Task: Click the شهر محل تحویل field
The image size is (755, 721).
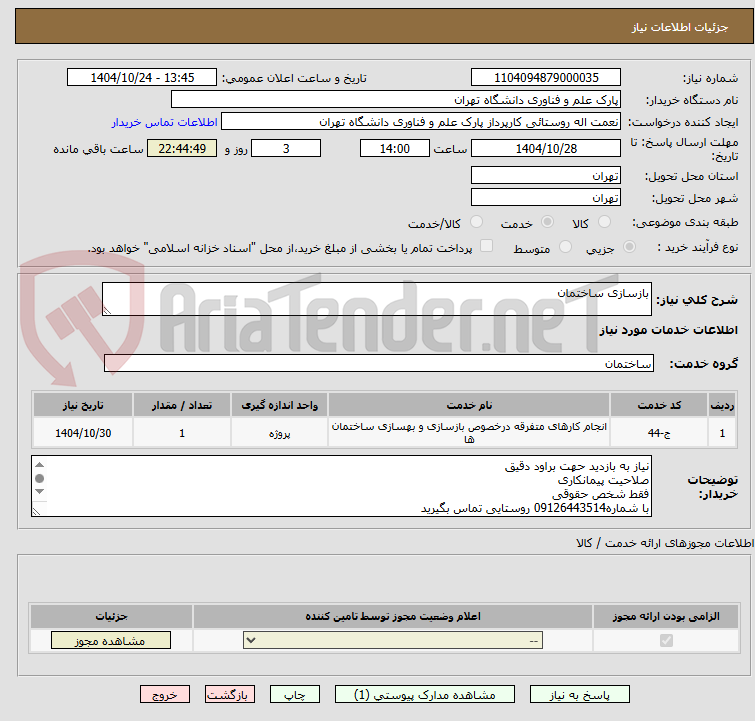Action: [x=546, y=197]
